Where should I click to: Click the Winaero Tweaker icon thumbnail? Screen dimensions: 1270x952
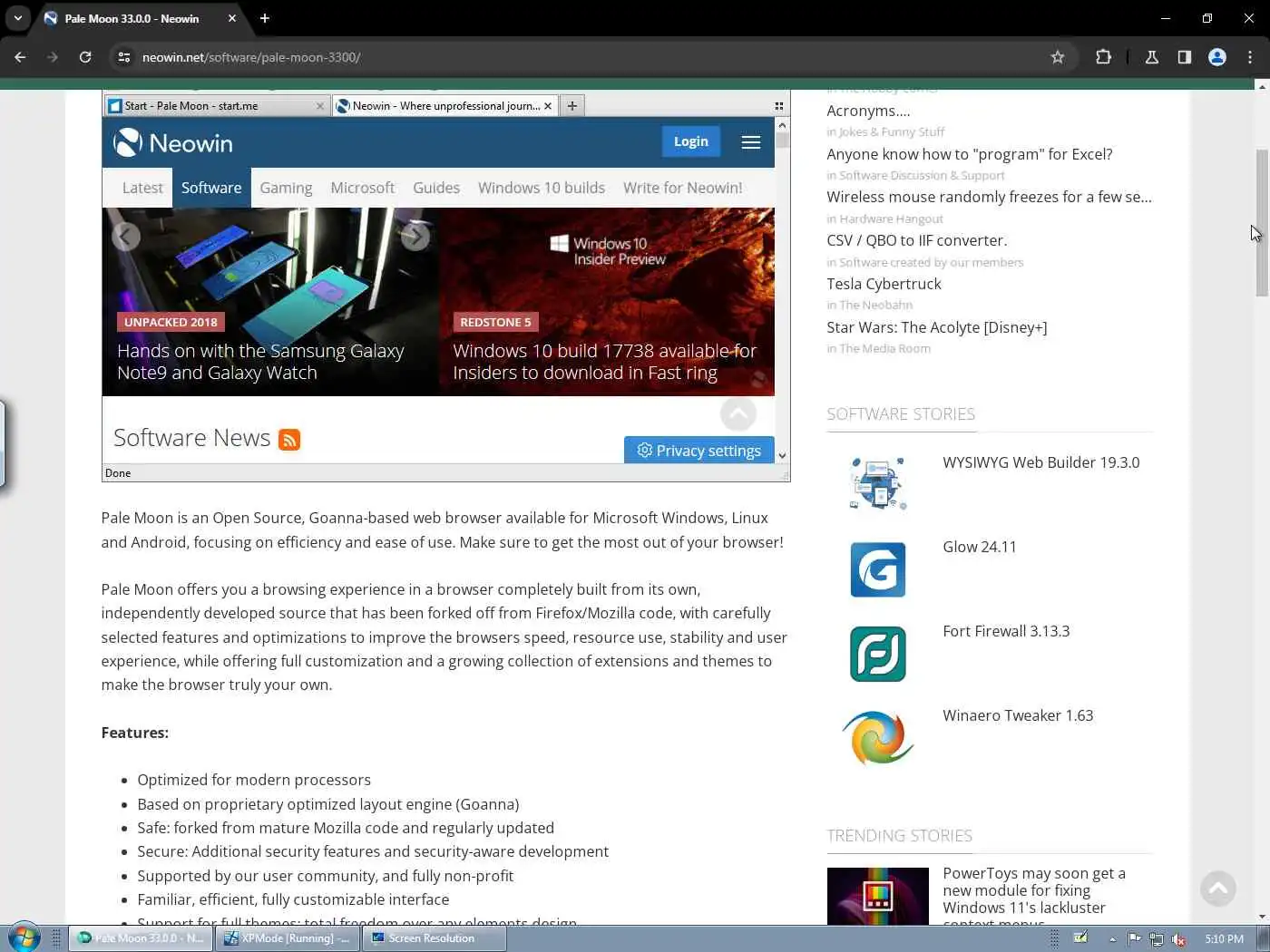877,738
